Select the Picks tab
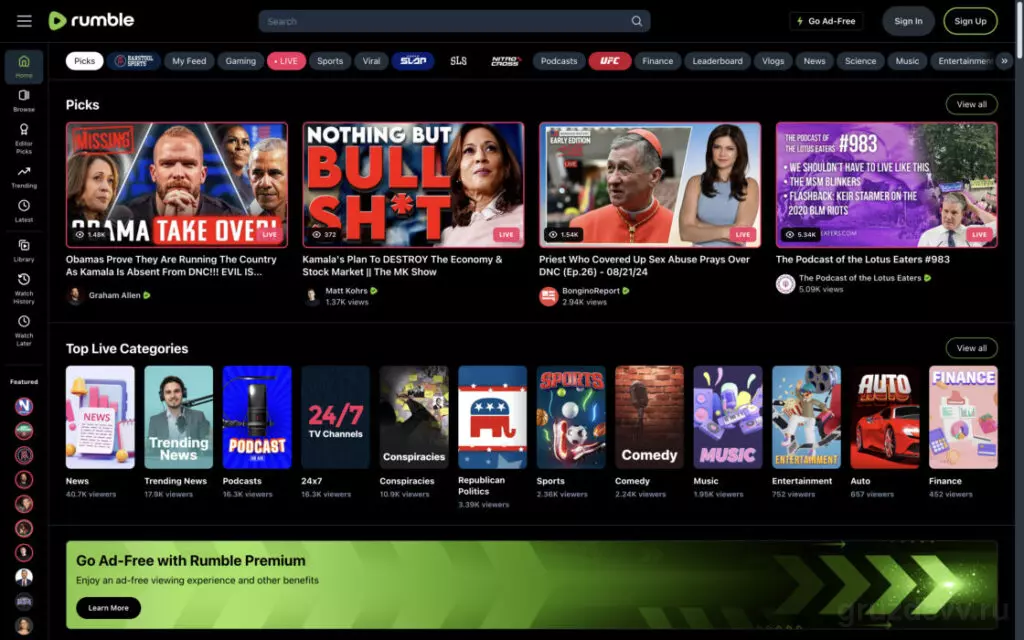The height and width of the screenshot is (640, 1024). (84, 61)
